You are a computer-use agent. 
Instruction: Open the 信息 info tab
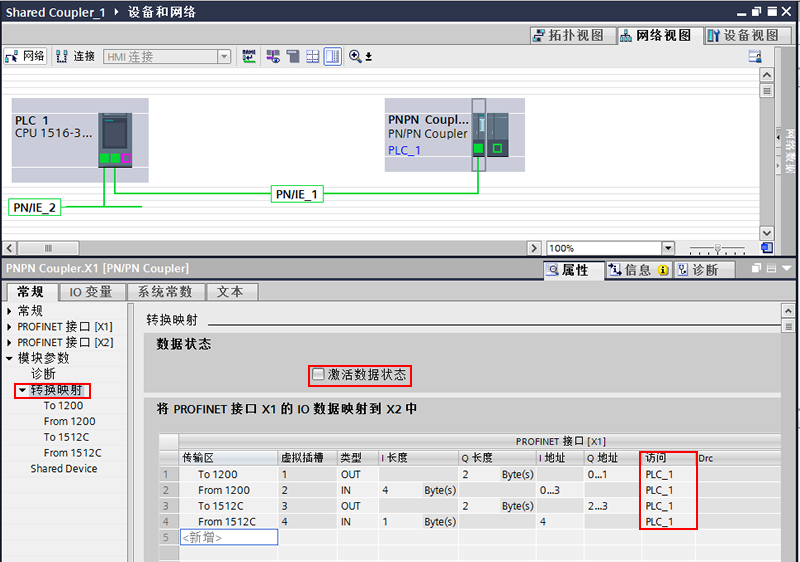(x=639, y=270)
